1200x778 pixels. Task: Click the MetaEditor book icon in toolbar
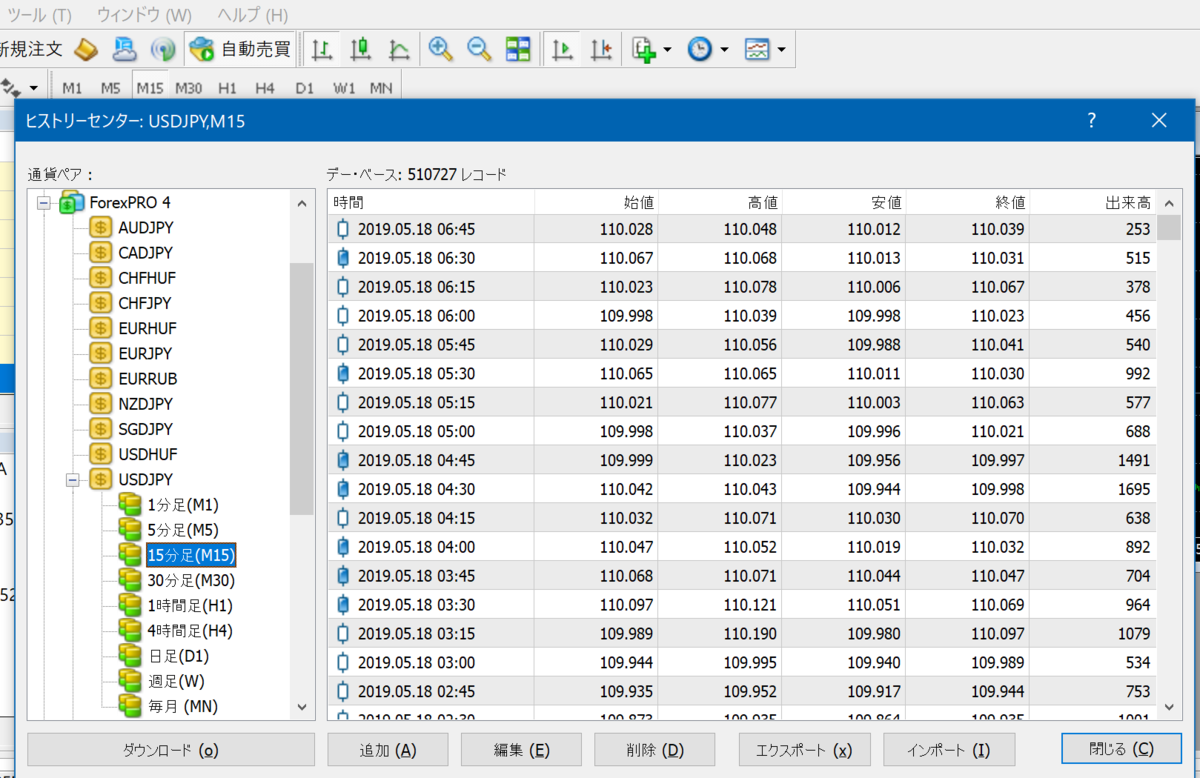[86, 49]
